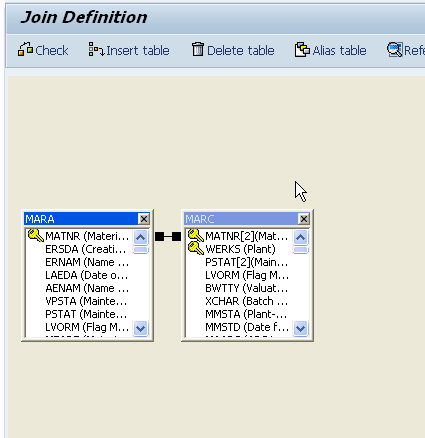Image resolution: width=425 pixels, height=438 pixels.
Task: Select the MARA table title bar
Action: (81, 219)
